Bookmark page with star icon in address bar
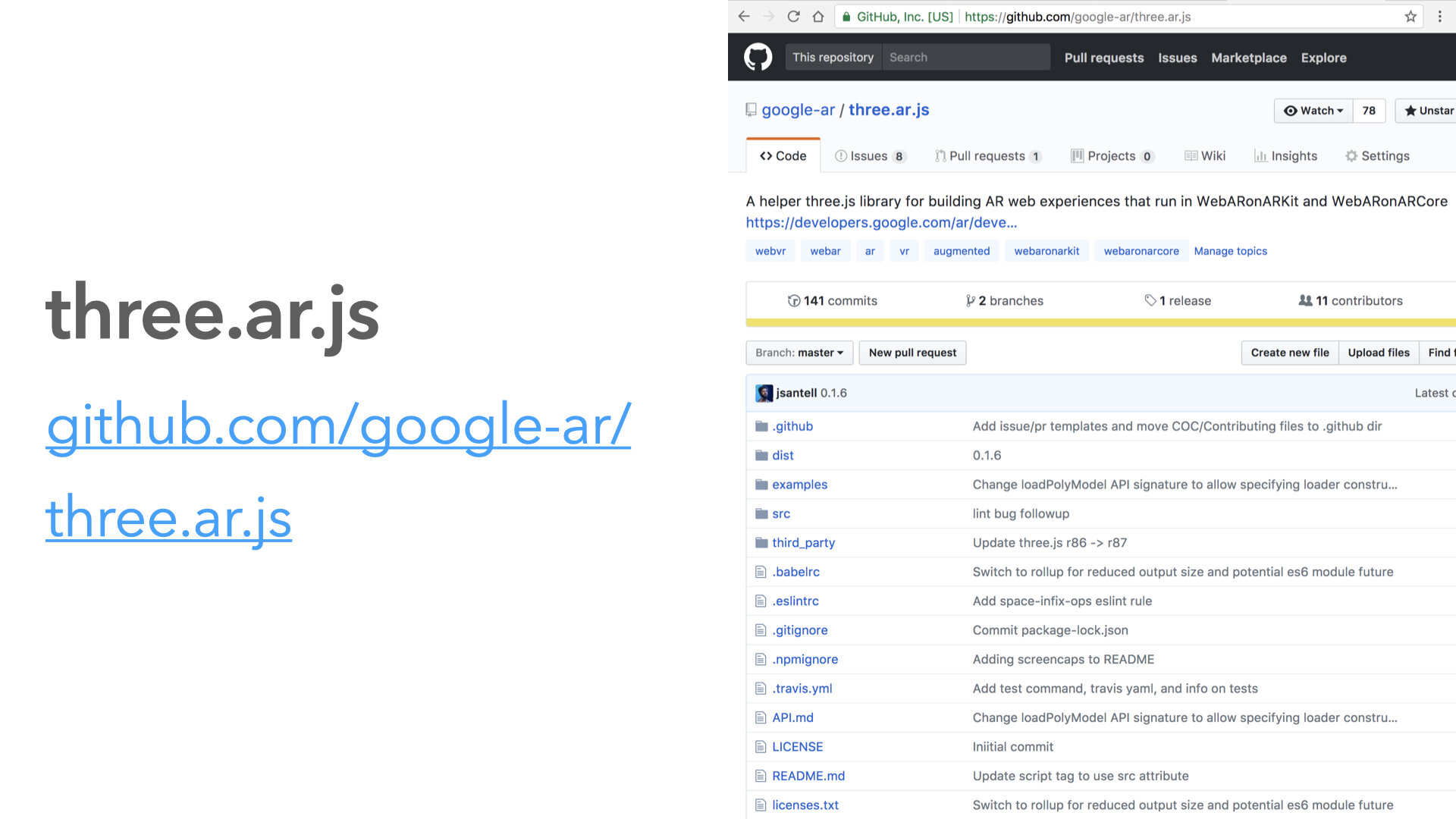 (1410, 17)
